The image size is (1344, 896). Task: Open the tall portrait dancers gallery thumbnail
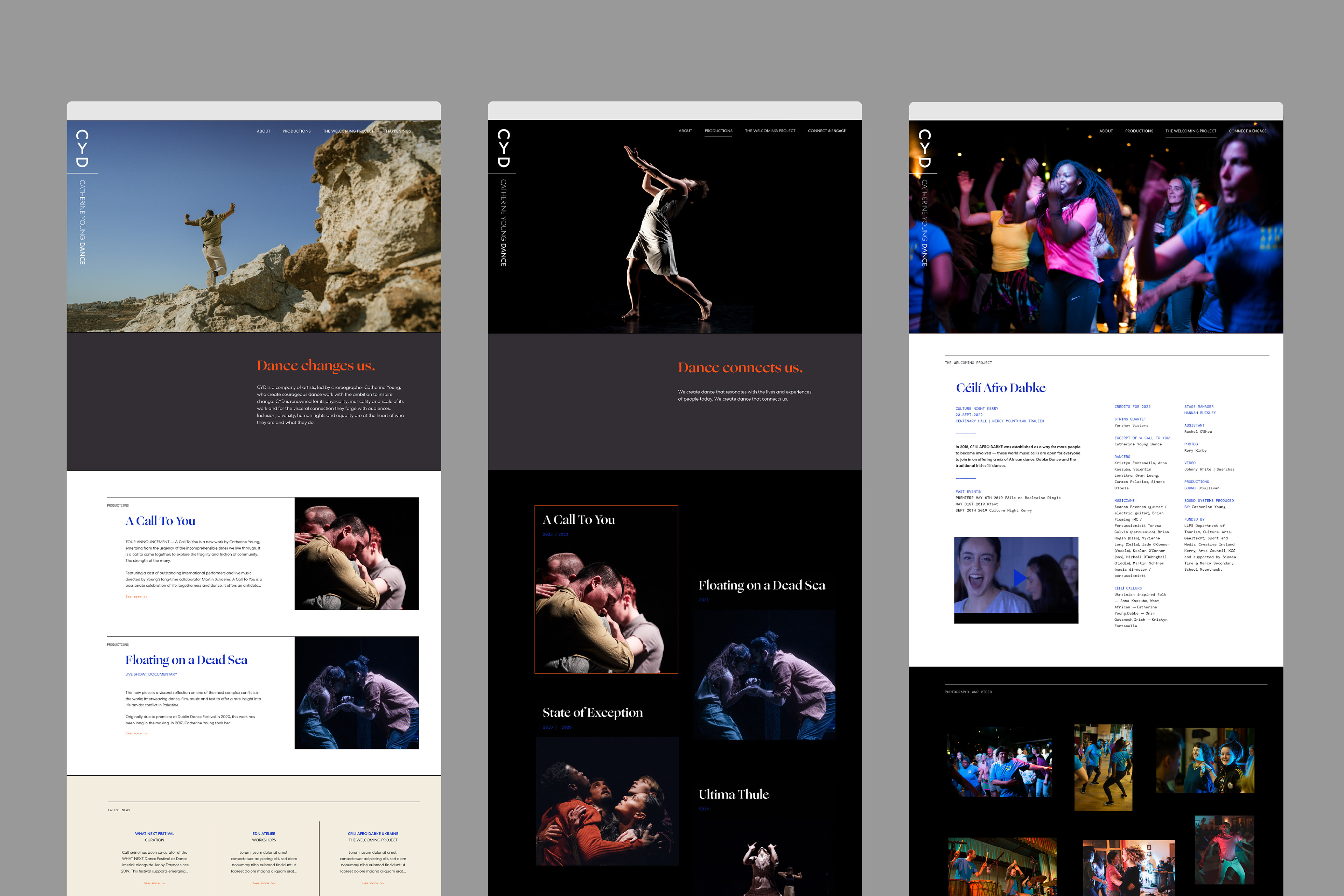click(1103, 768)
